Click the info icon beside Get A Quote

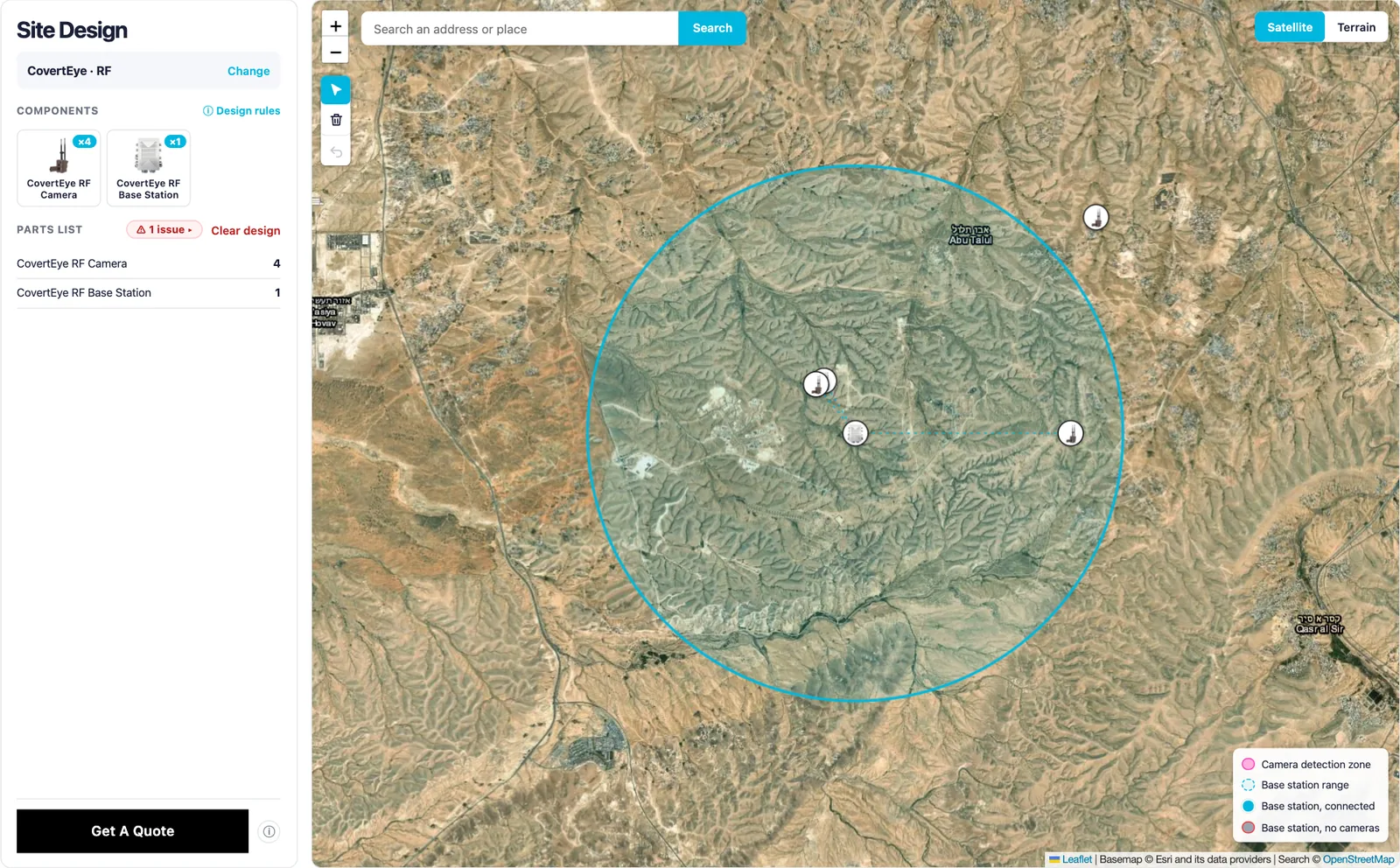[x=269, y=831]
